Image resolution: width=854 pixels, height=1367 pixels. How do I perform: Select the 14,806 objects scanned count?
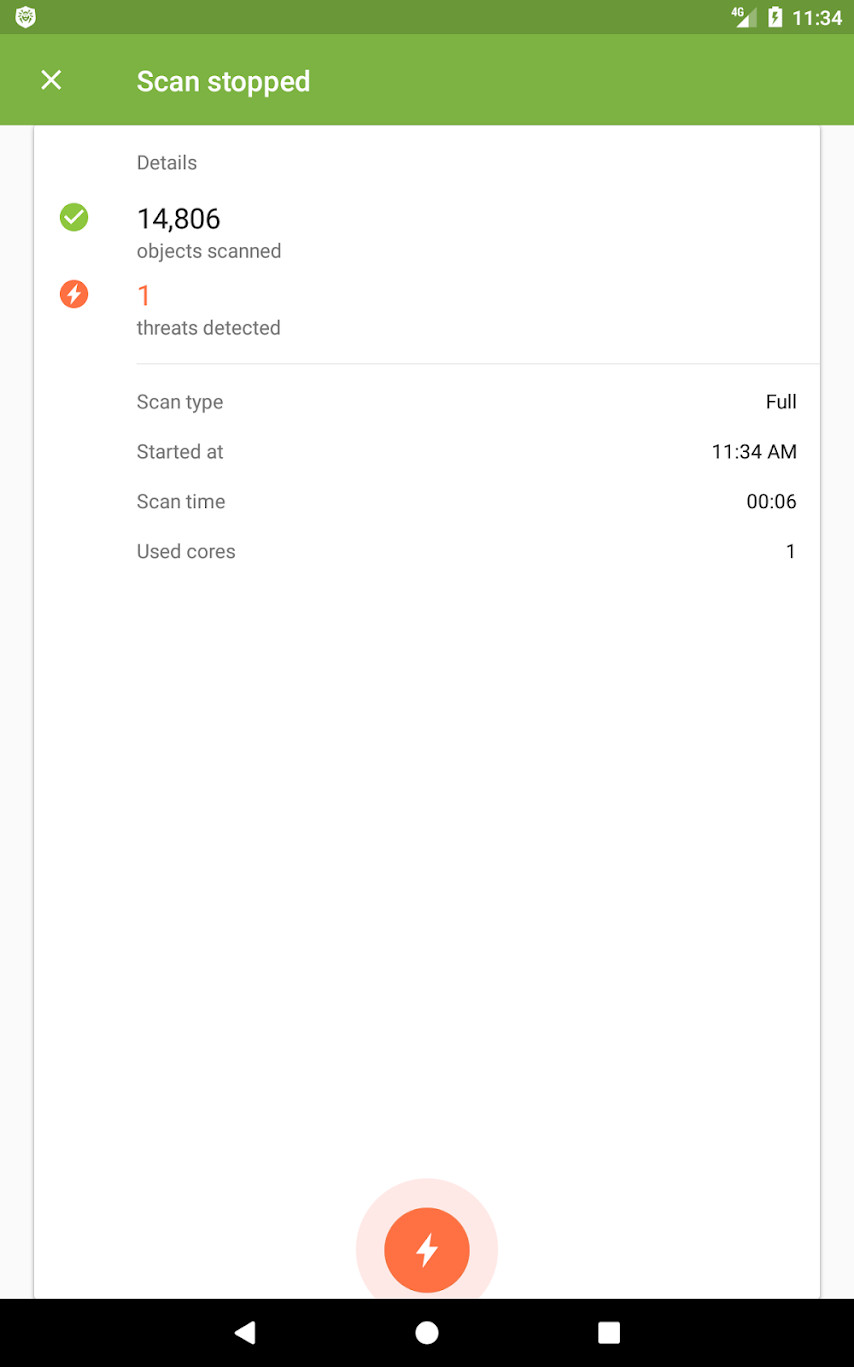coord(178,218)
